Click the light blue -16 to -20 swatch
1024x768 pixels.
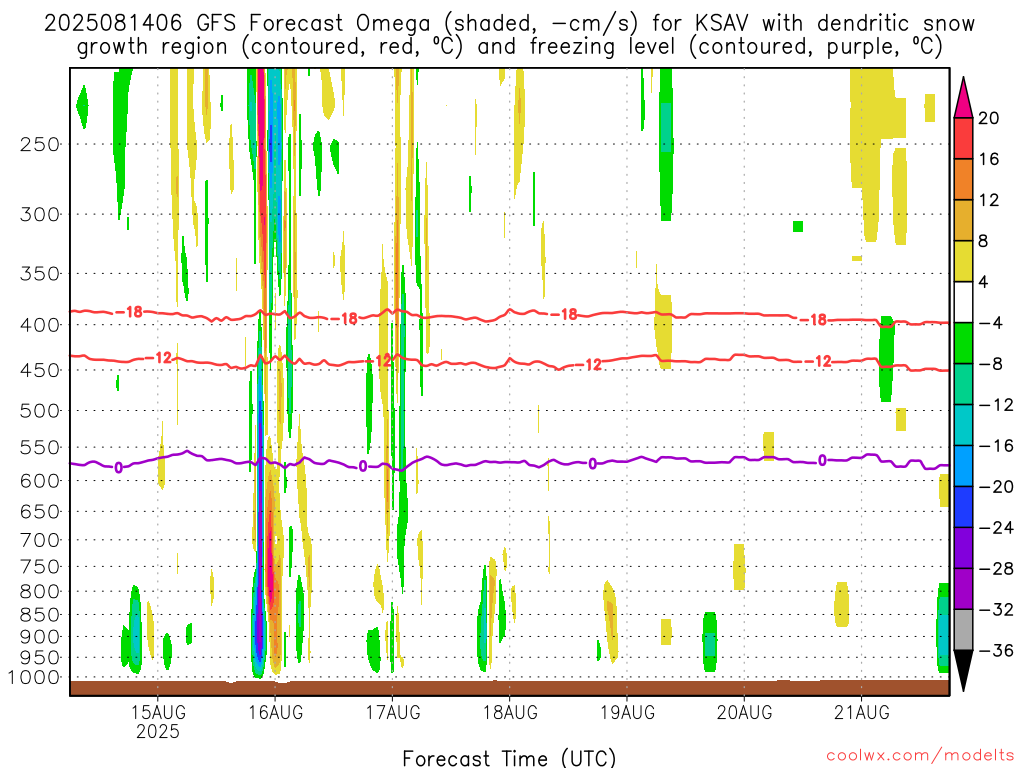(x=963, y=466)
